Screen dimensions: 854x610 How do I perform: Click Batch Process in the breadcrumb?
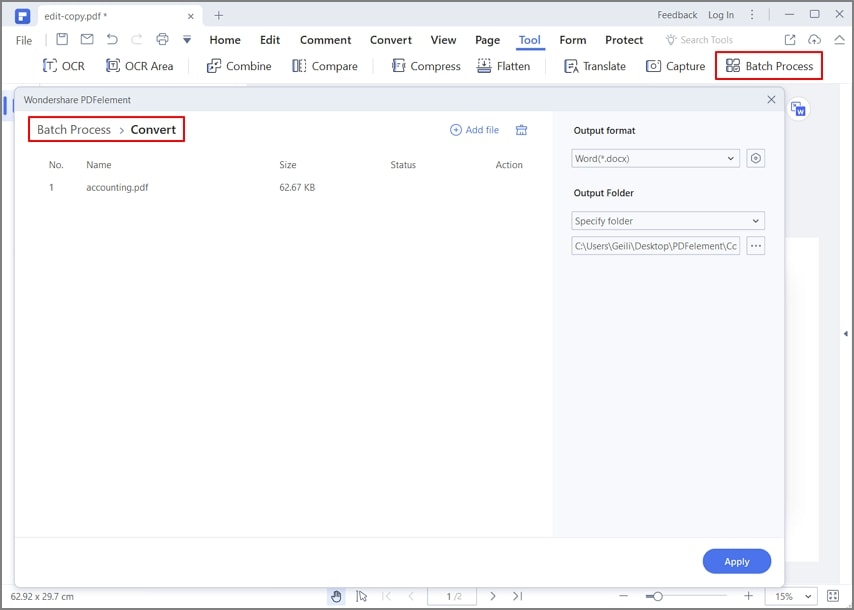pyautogui.click(x=74, y=130)
